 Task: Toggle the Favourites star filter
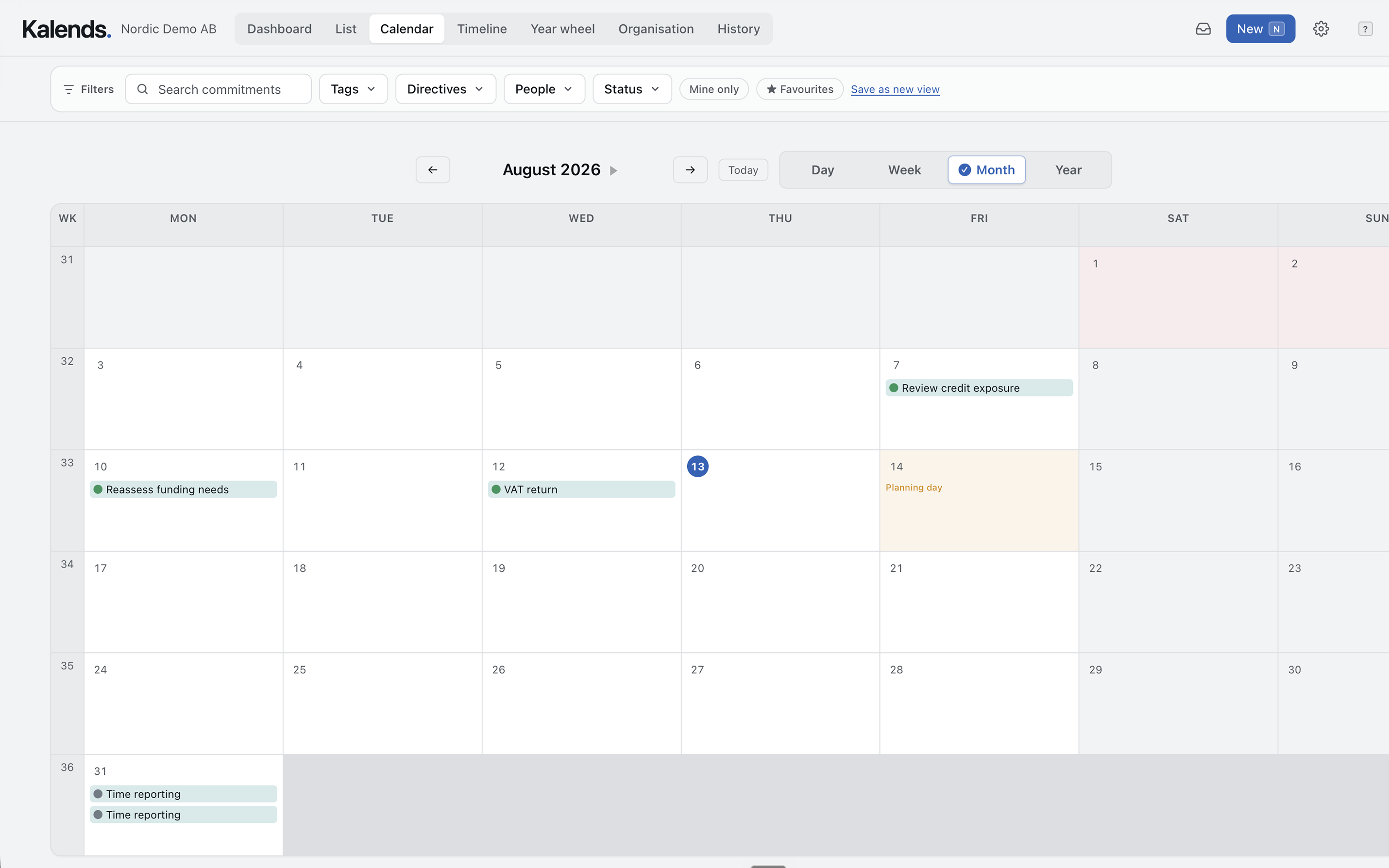799,89
